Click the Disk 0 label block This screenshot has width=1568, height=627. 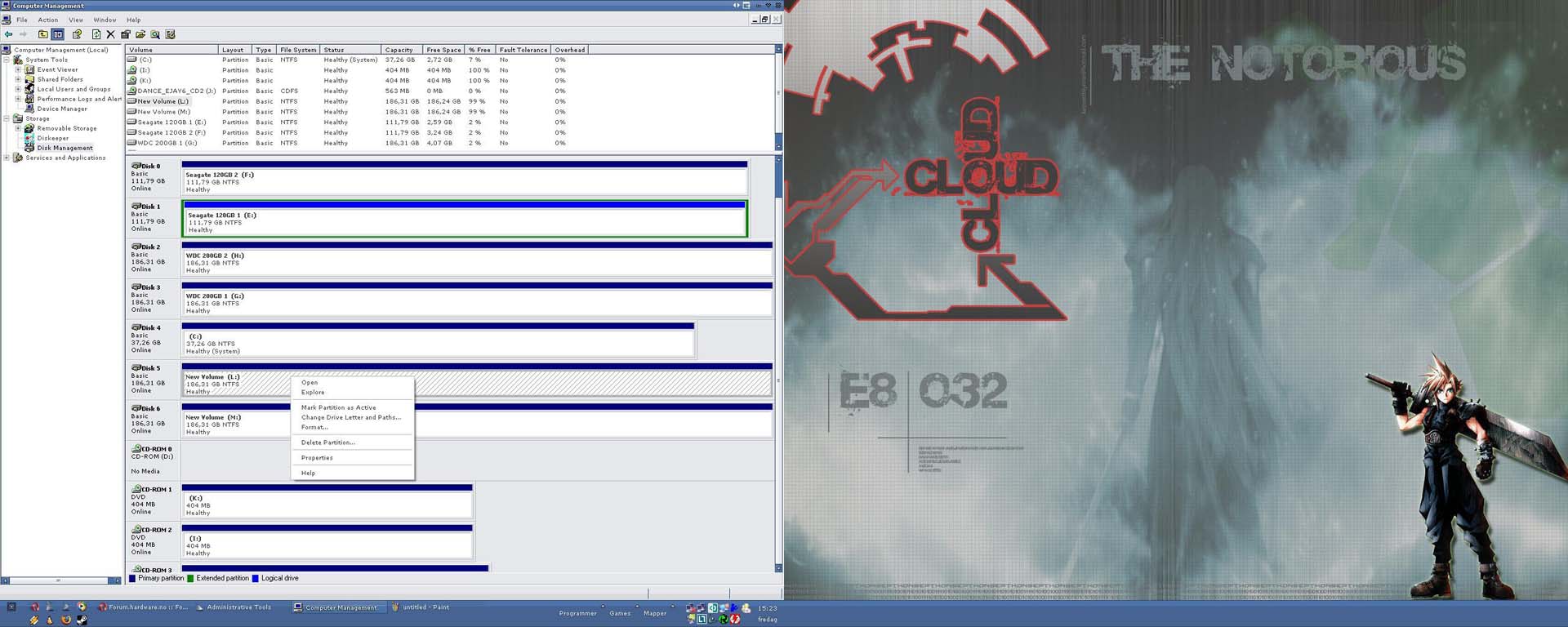(x=153, y=177)
